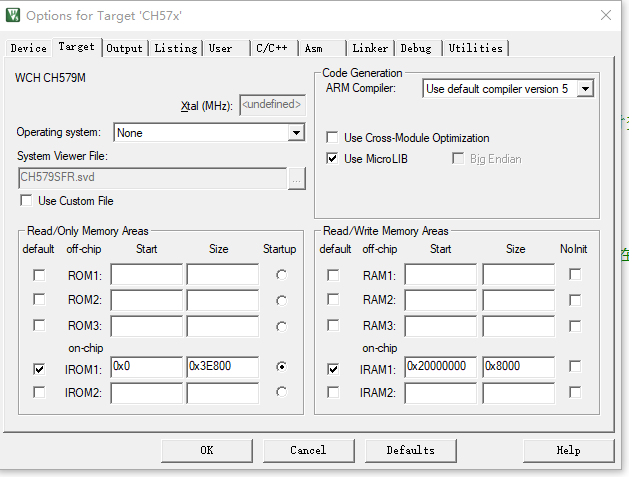Click the IROM2 Start field

(146, 393)
